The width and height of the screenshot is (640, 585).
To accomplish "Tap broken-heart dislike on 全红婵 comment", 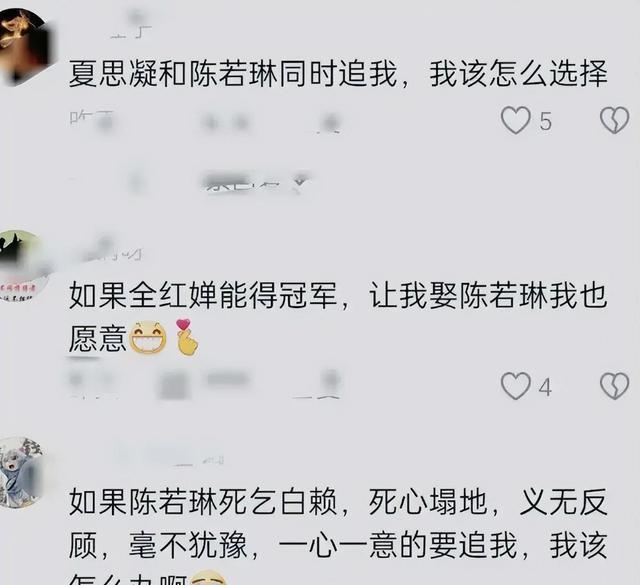I will click(614, 385).
